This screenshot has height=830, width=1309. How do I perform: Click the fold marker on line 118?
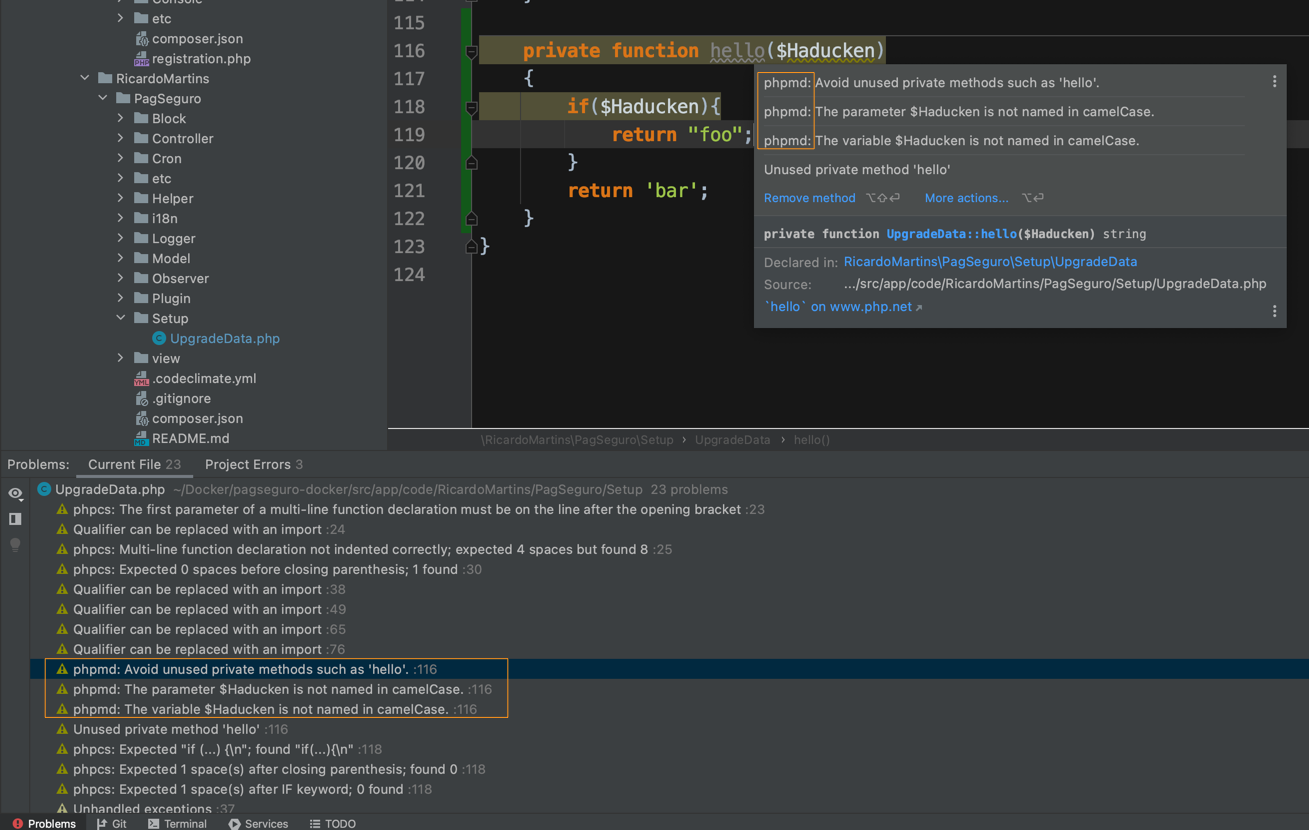[471, 107]
